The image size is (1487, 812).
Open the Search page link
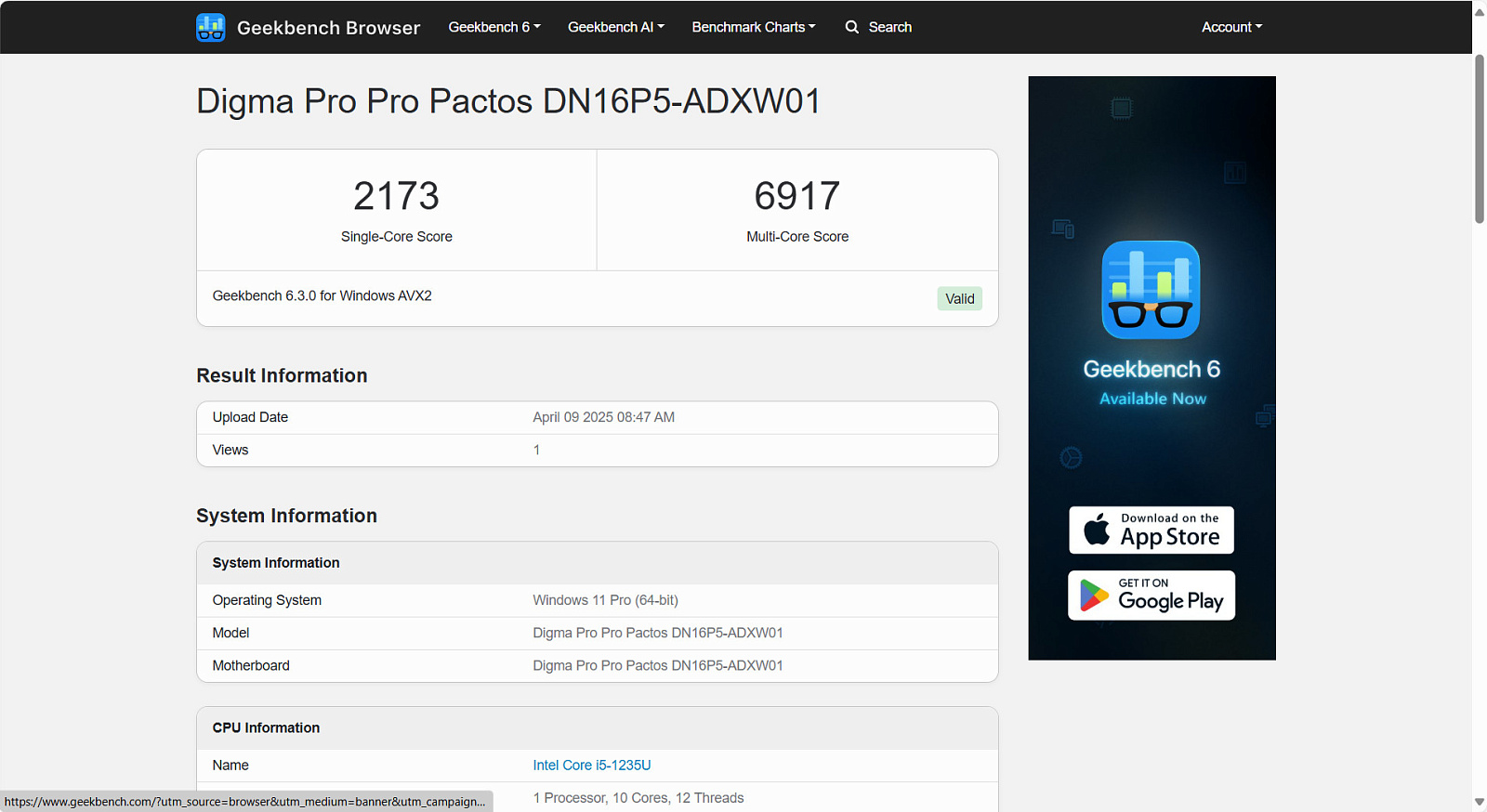tap(878, 27)
